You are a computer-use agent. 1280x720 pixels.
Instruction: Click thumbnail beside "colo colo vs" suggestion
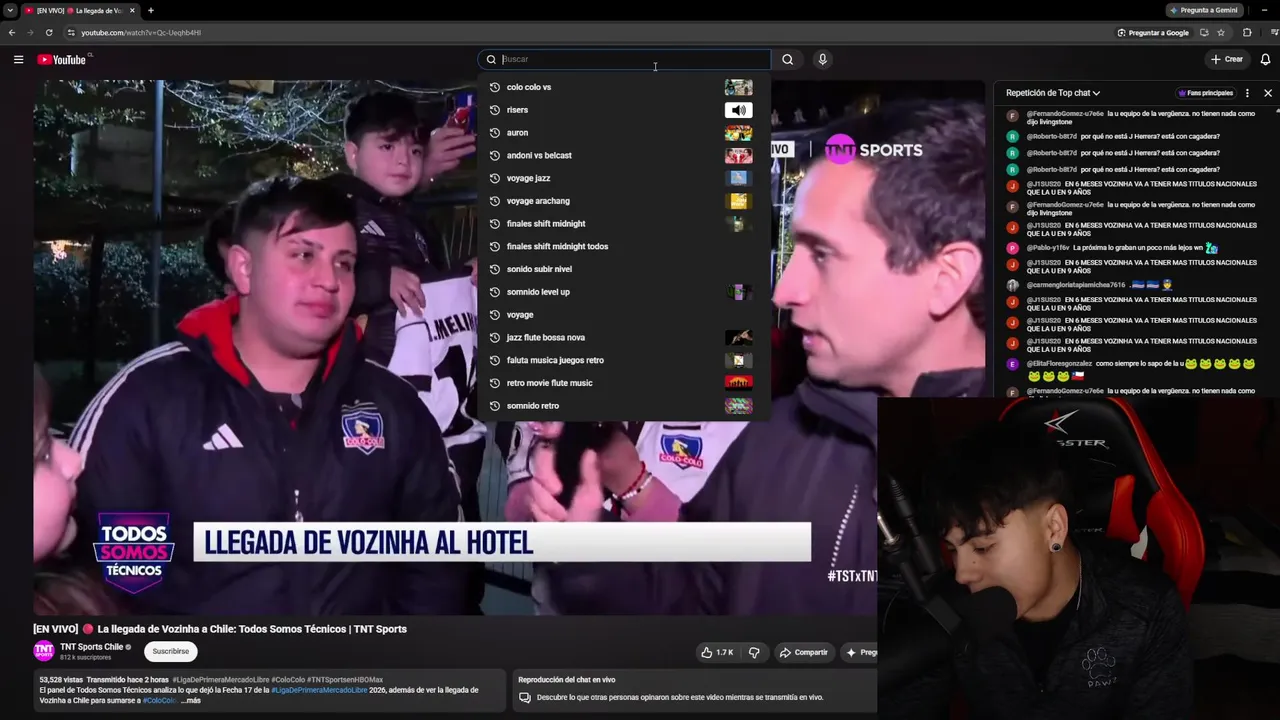[739, 87]
